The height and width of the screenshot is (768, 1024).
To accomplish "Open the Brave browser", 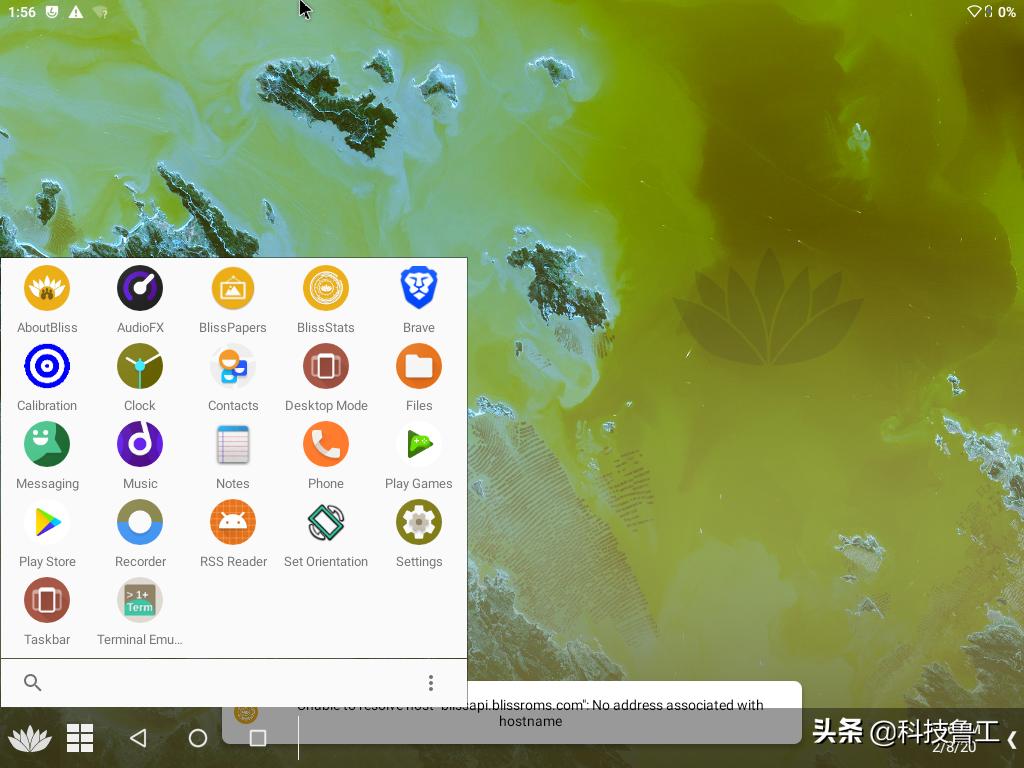I will coord(418,287).
